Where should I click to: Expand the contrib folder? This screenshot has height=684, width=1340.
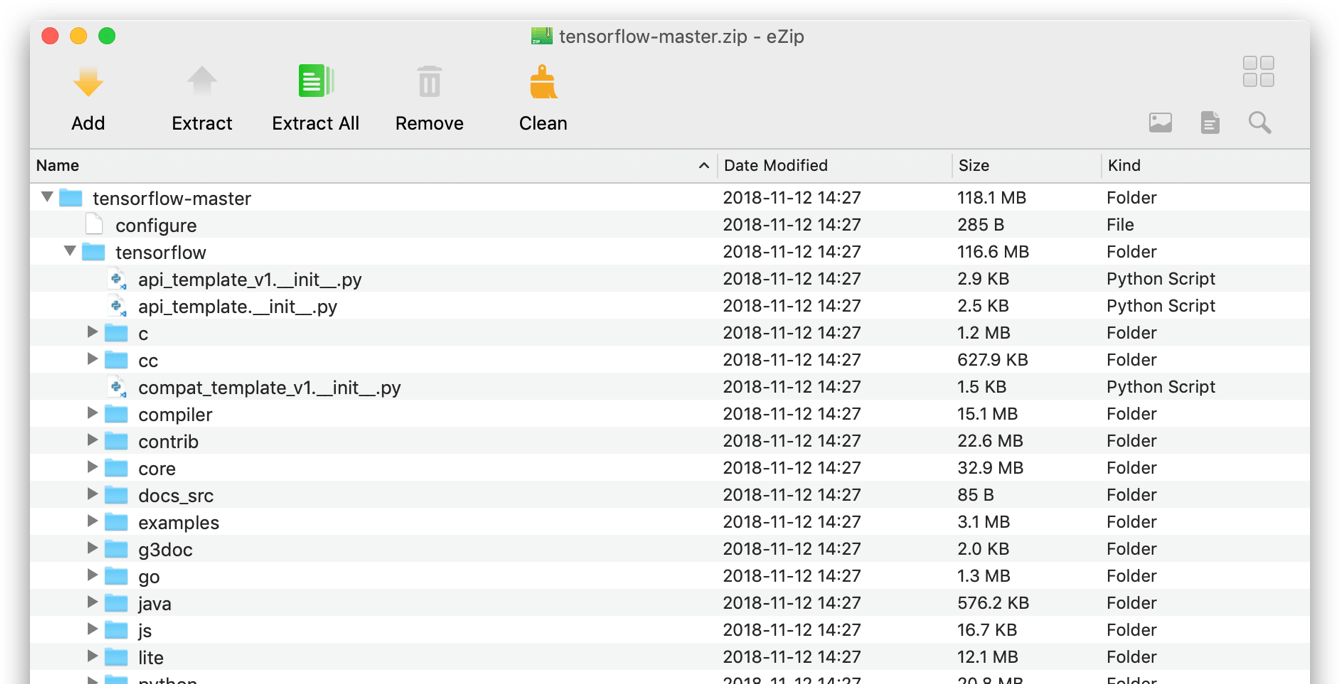pyautogui.click(x=91, y=440)
